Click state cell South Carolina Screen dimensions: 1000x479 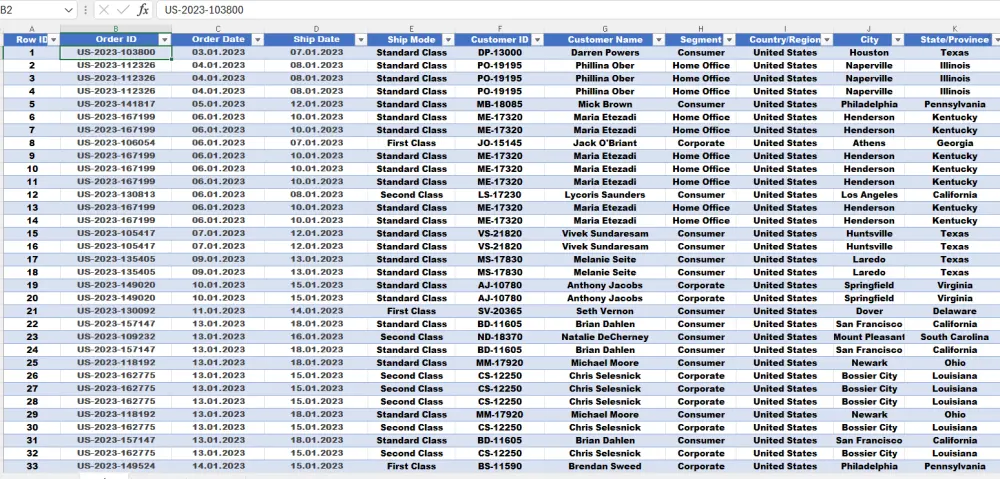pos(954,337)
